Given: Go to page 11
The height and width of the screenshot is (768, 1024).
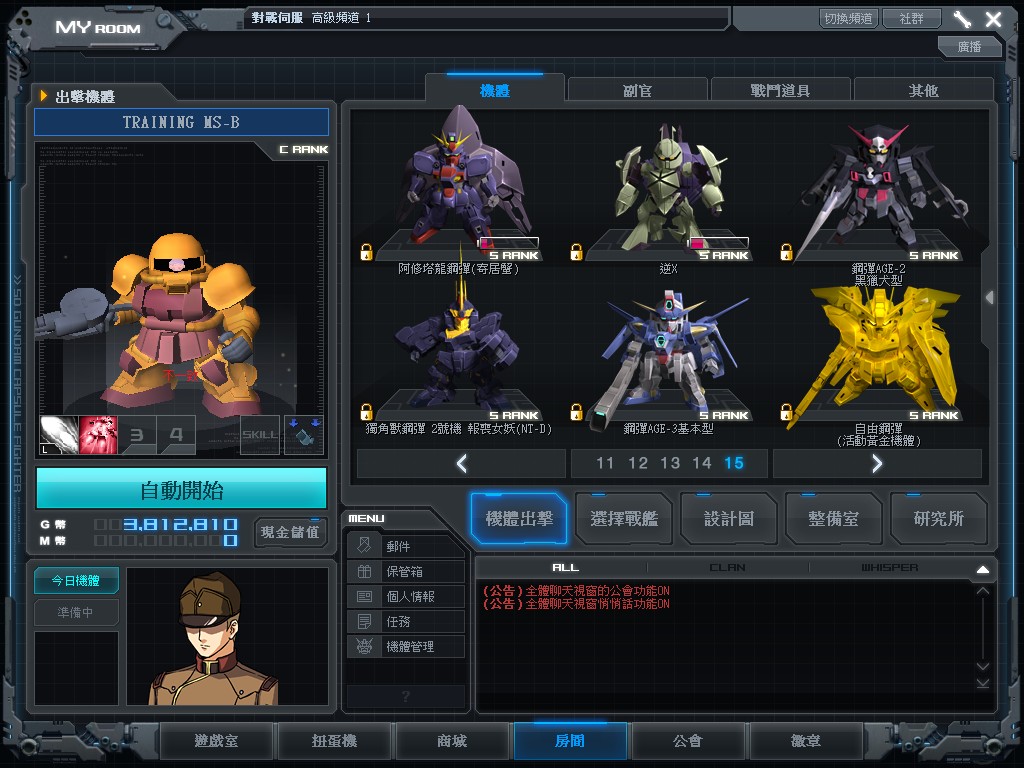Looking at the screenshot, I should pos(605,464).
